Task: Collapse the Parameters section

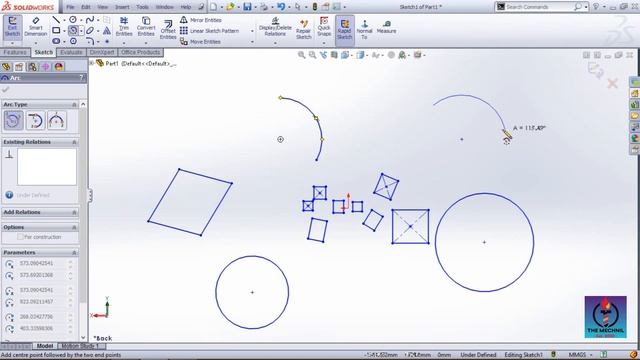Action: [x=74, y=253]
